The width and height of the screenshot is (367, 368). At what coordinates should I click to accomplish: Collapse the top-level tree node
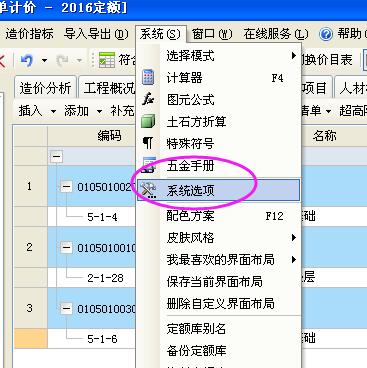tap(56, 156)
